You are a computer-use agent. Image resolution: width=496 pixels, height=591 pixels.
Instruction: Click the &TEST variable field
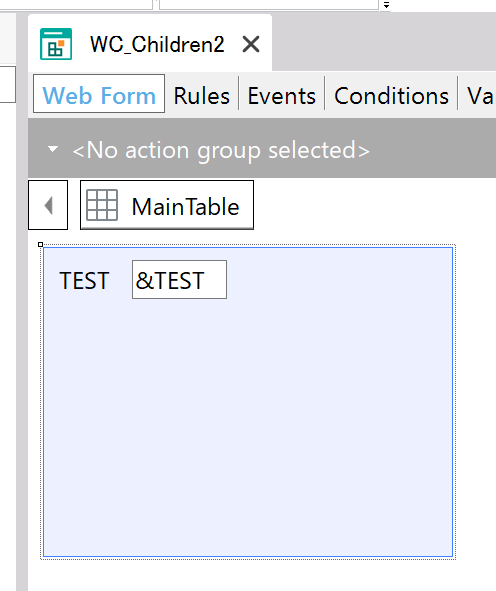(179, 280)
